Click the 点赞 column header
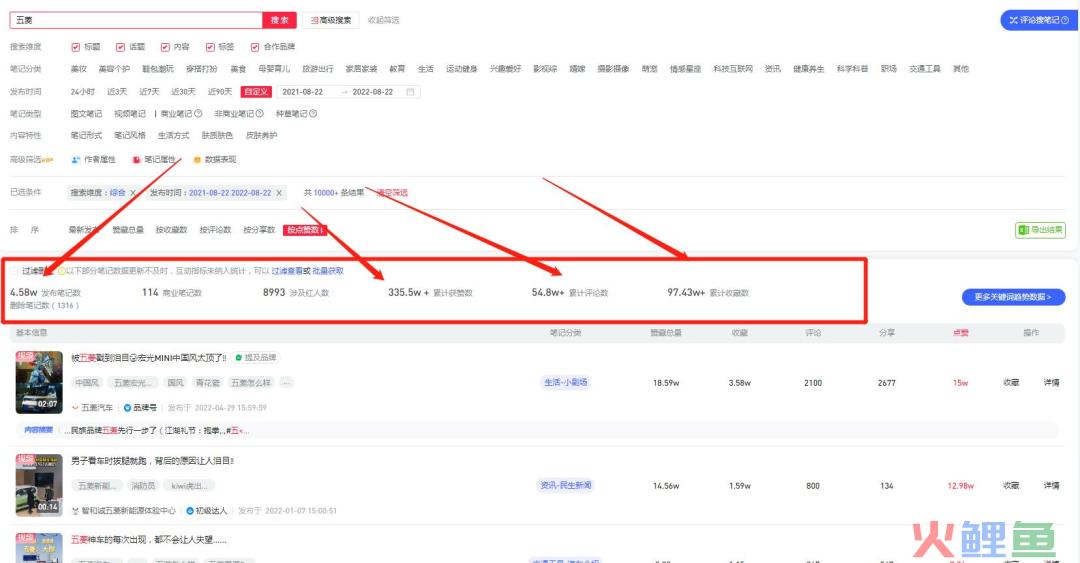 (960, 333)
